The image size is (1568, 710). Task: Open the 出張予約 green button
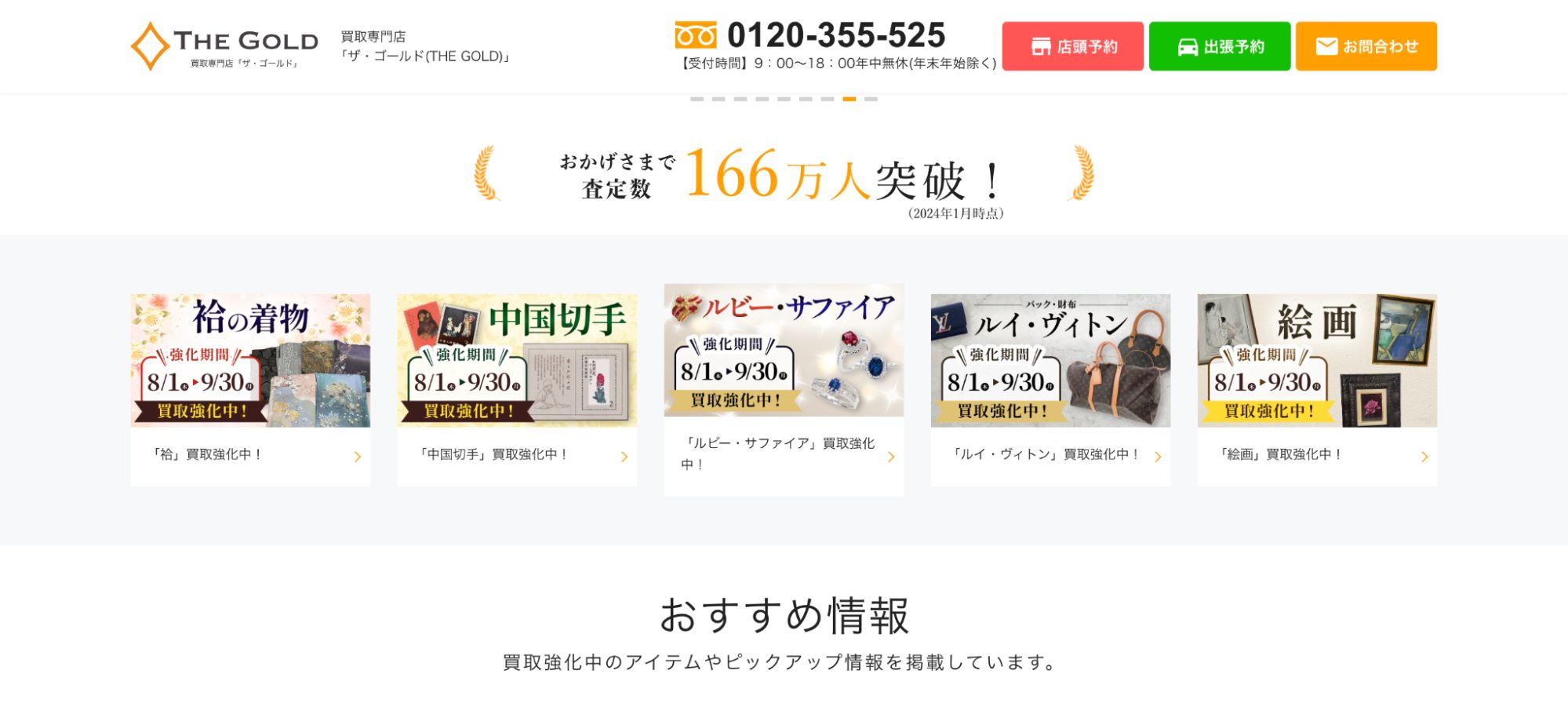click(1220, 46)
